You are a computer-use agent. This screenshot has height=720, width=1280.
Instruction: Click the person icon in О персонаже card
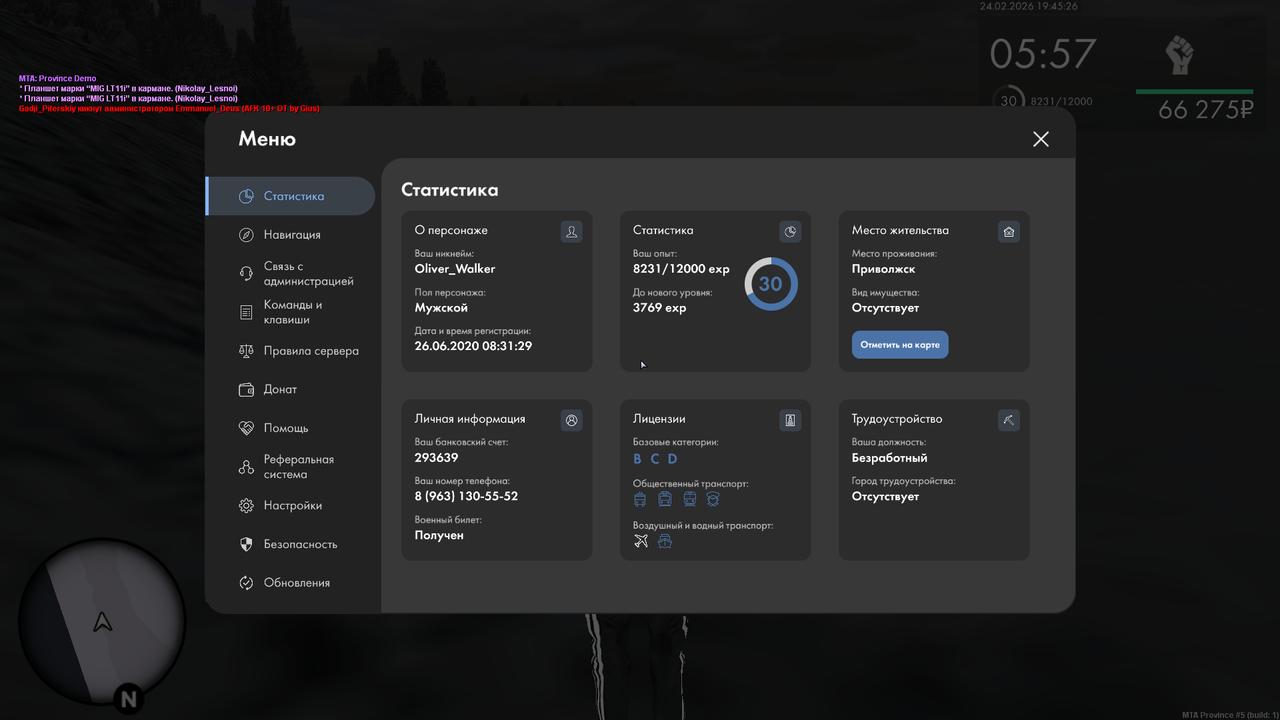(571, 232)
